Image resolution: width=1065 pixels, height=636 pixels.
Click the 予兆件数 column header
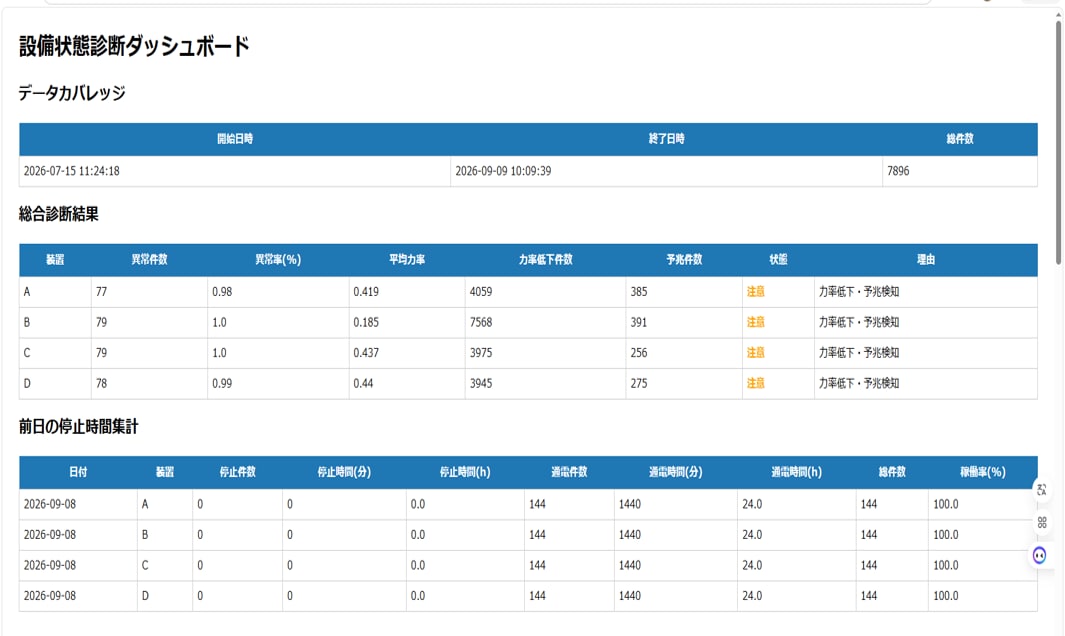click(x=684, y=260)
